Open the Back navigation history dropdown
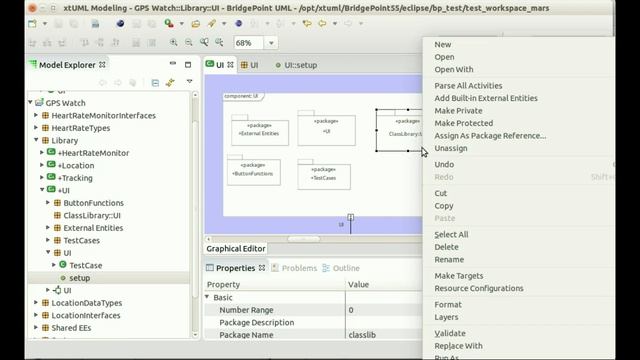Image resolution: width=640 pixels, height=360 pixels. click(x=335, y=24)
